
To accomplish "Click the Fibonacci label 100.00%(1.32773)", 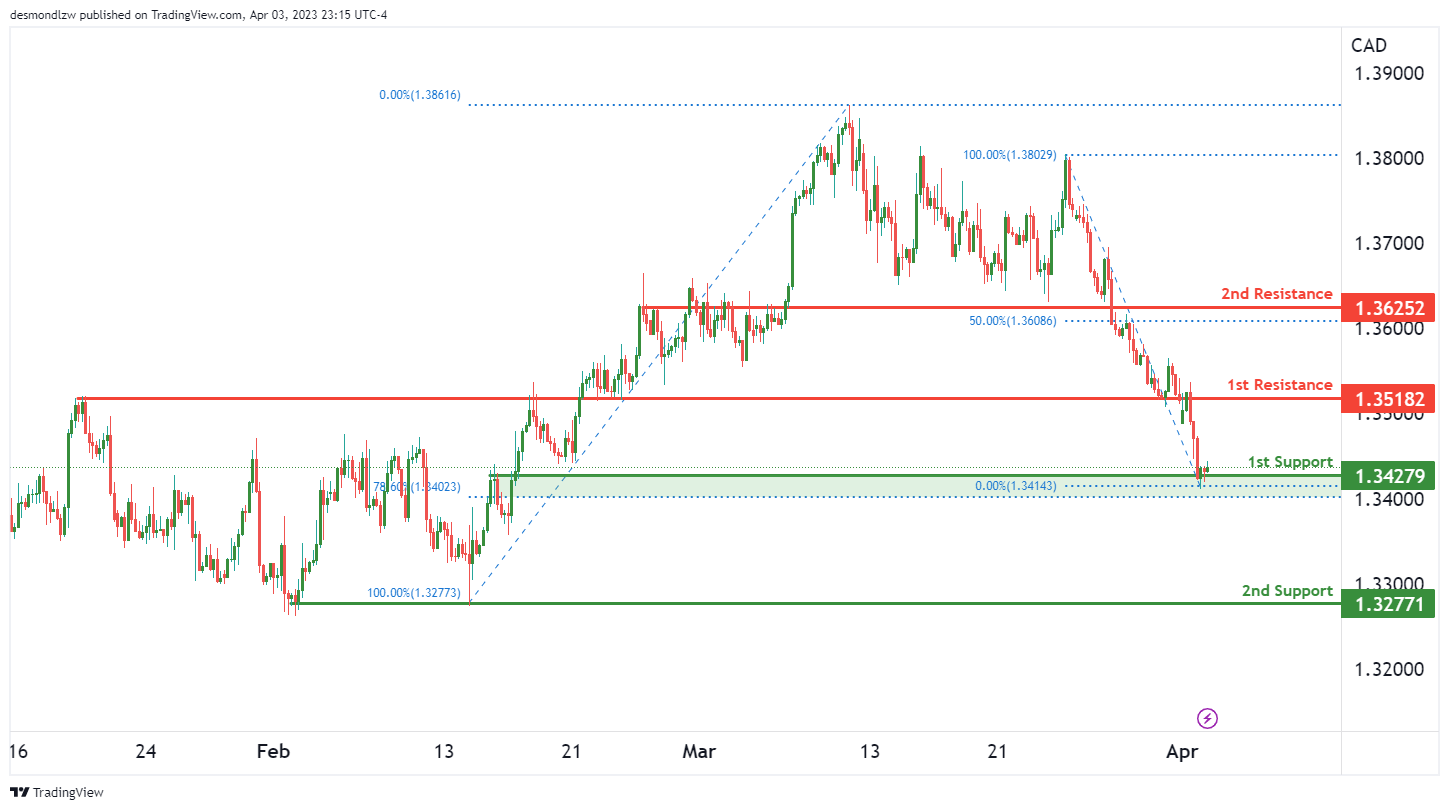I will (x=414, y=593).
